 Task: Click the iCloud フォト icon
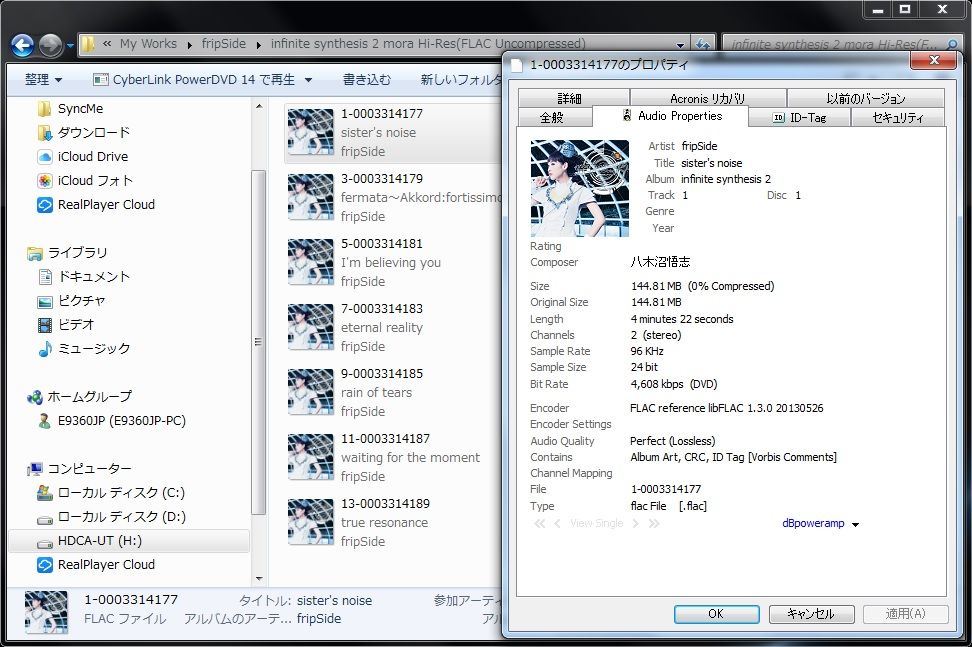45,181
